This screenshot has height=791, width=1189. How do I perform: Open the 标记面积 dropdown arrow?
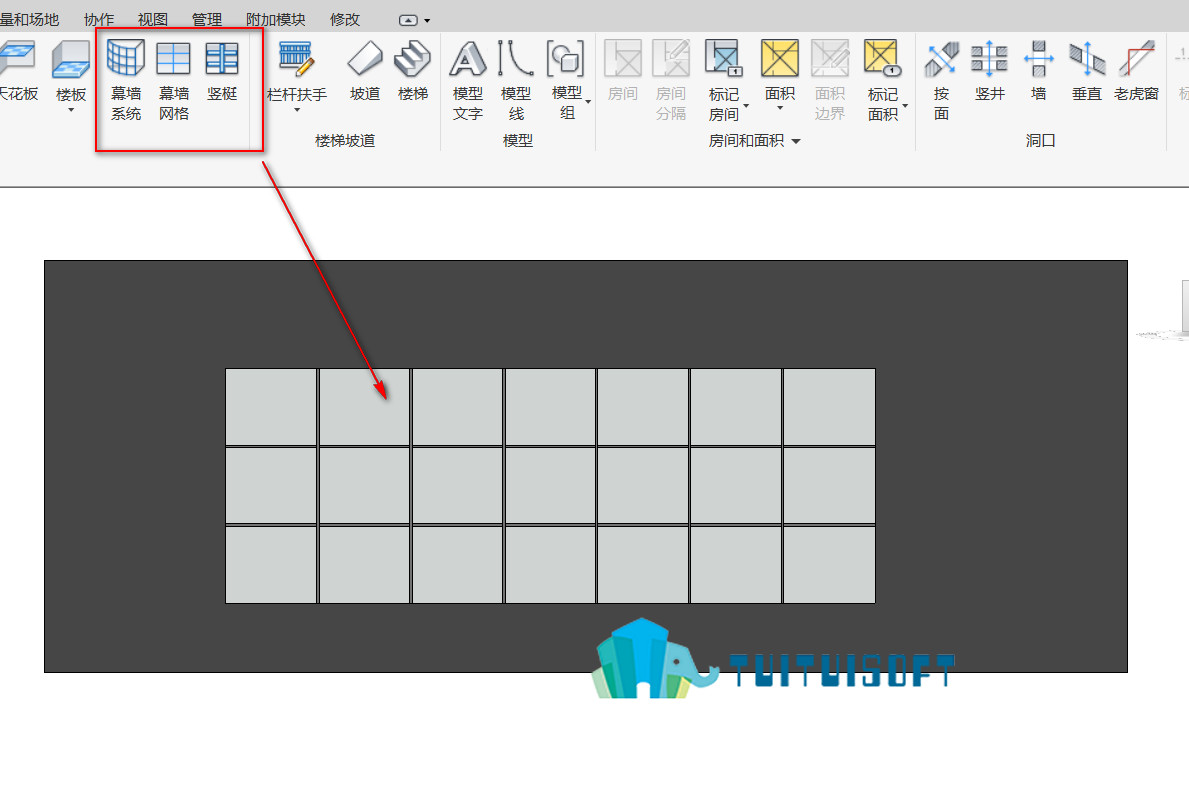(905, 105)
